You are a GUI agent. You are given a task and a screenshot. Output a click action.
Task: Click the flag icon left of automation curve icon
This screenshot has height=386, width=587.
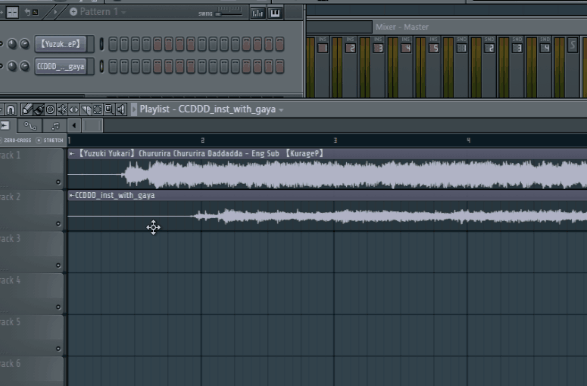tap(5, 126)
